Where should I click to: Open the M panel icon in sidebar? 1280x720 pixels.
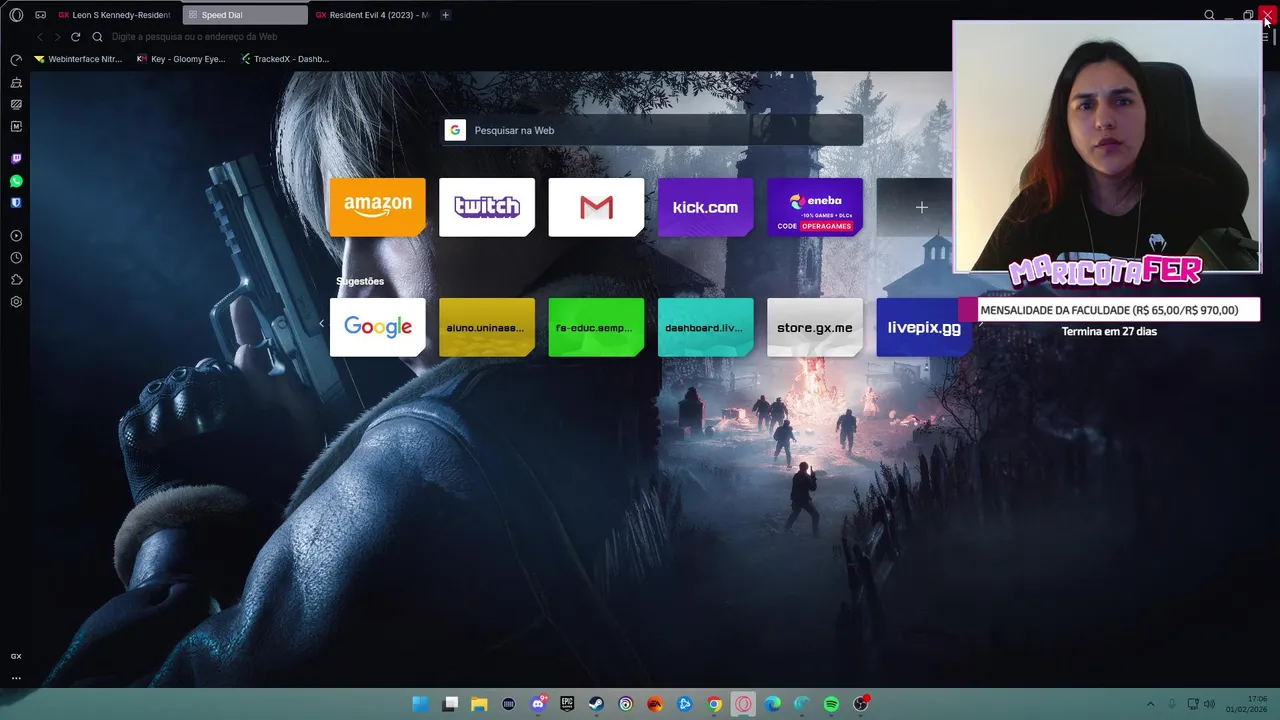click(x=16, y=126)
